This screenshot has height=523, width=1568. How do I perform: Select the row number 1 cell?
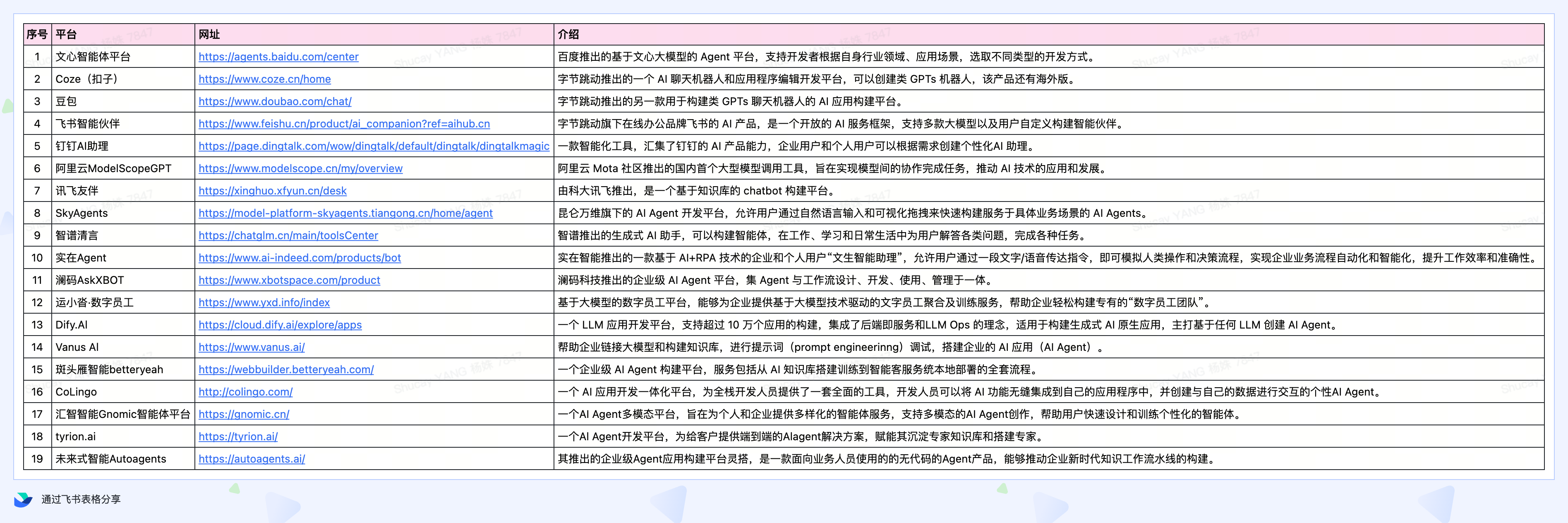pos(37,57)
